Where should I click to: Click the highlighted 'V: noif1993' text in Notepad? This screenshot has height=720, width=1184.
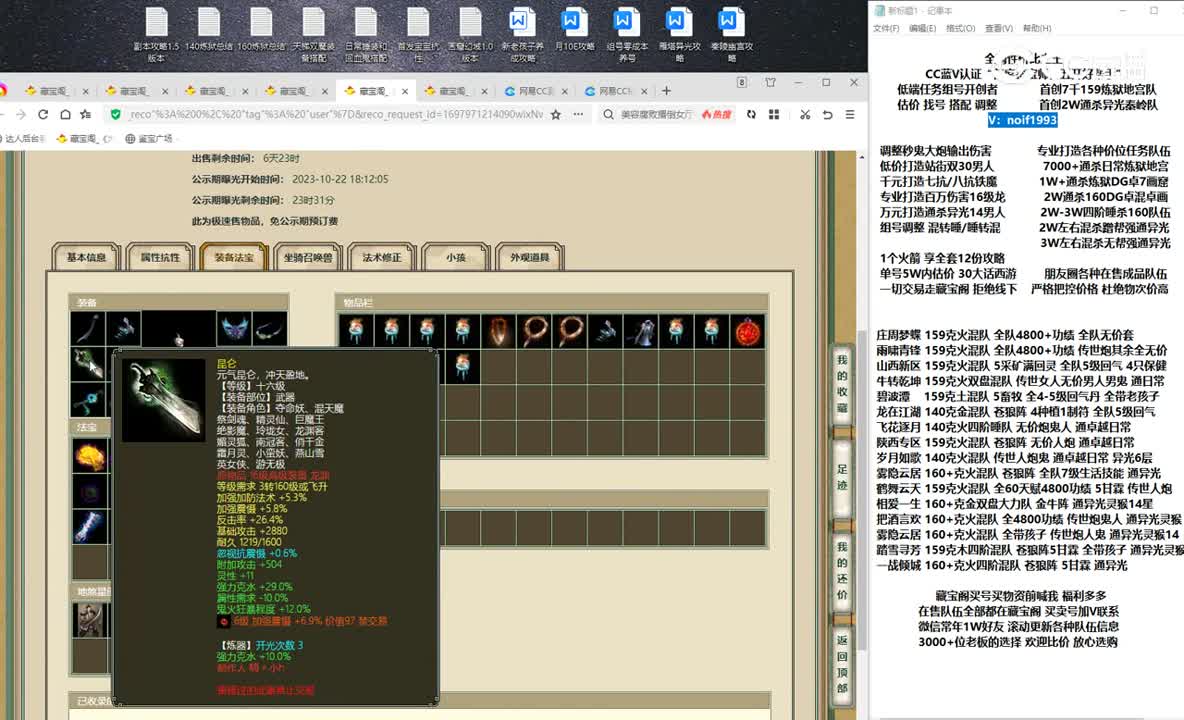coord(1022,120)
